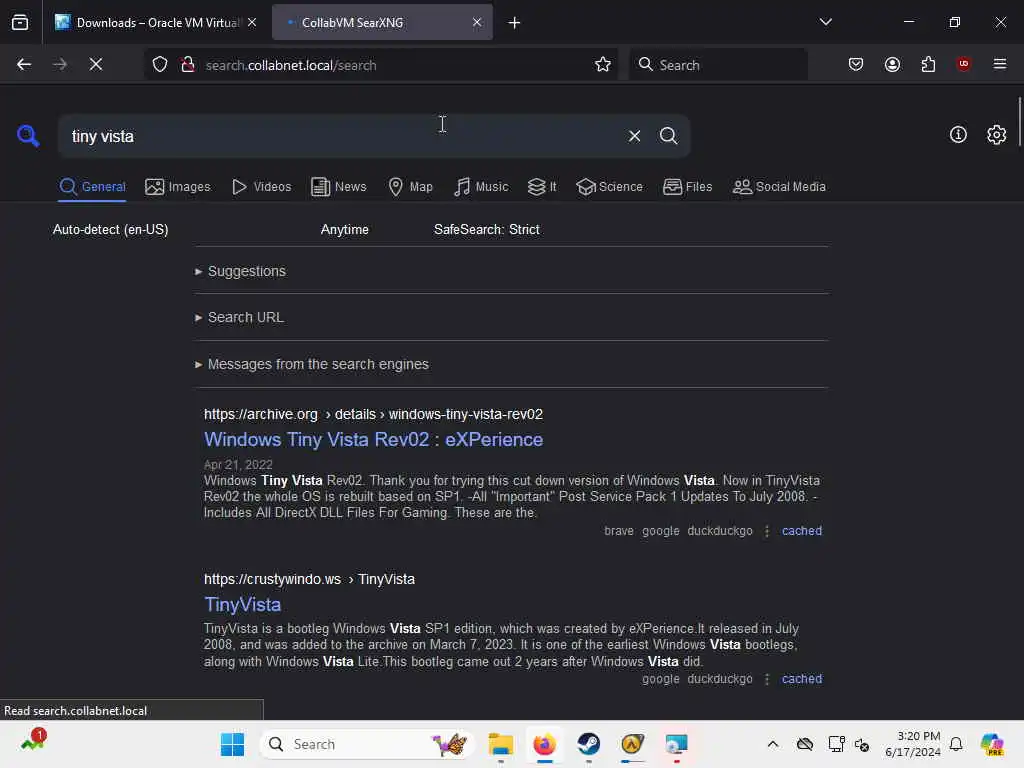Switch to the Social Media category
Image resolution: width=1024 pixels, height=768 pixels.
pos(779,187)
